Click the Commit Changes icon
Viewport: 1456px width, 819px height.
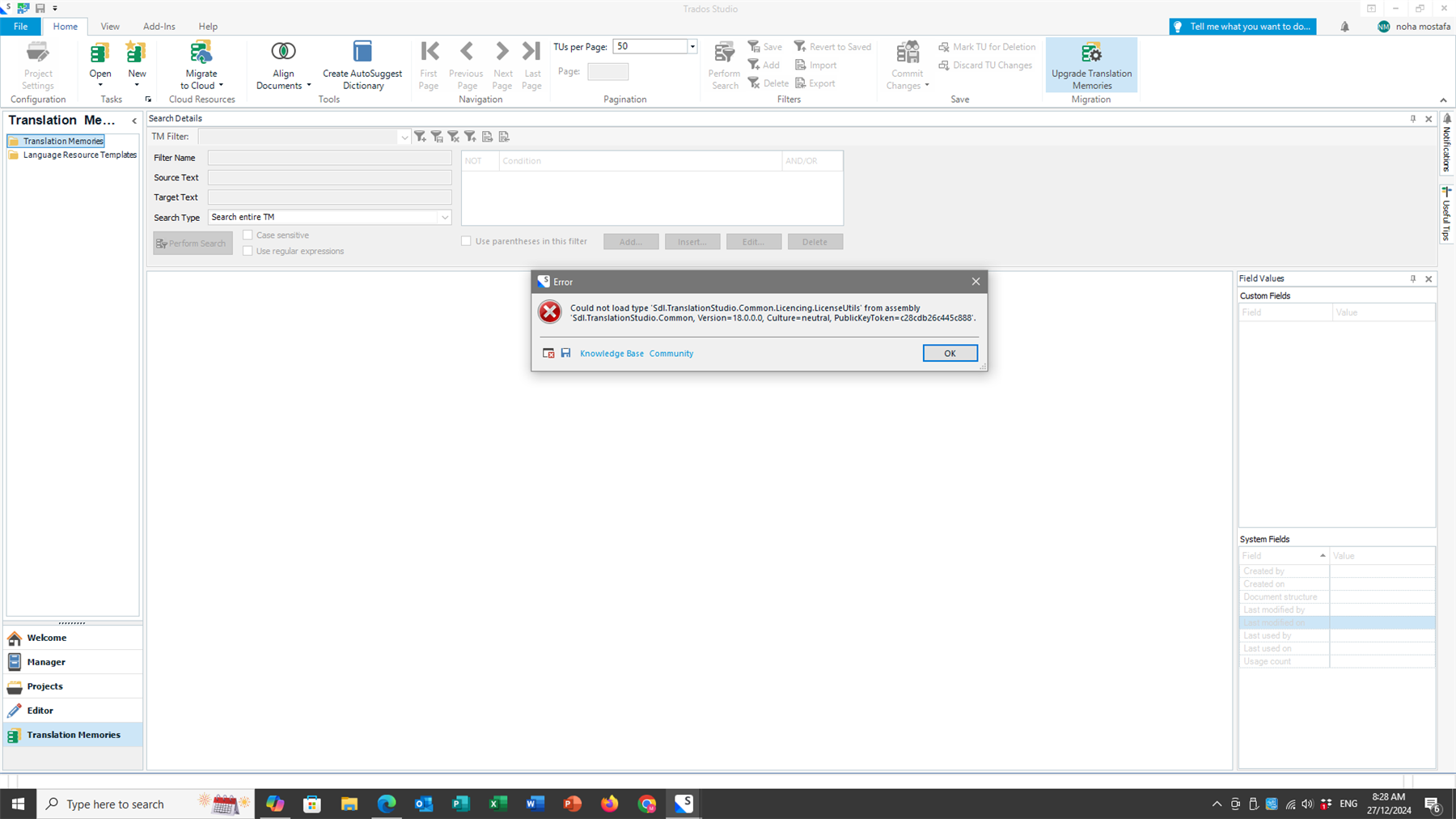(x=908, y=53)
